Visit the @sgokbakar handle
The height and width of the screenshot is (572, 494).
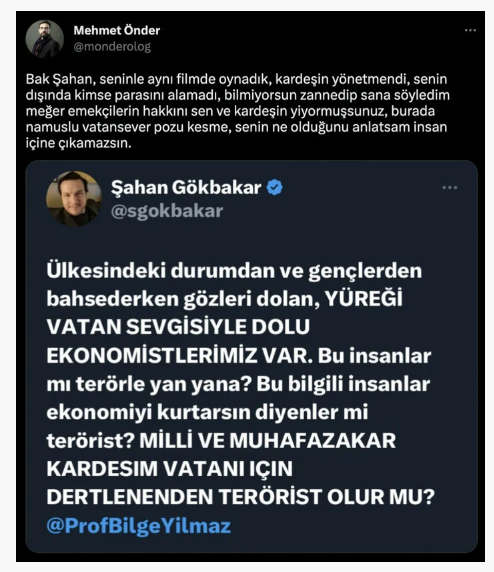pyautogui.click(x=167, y=211)
